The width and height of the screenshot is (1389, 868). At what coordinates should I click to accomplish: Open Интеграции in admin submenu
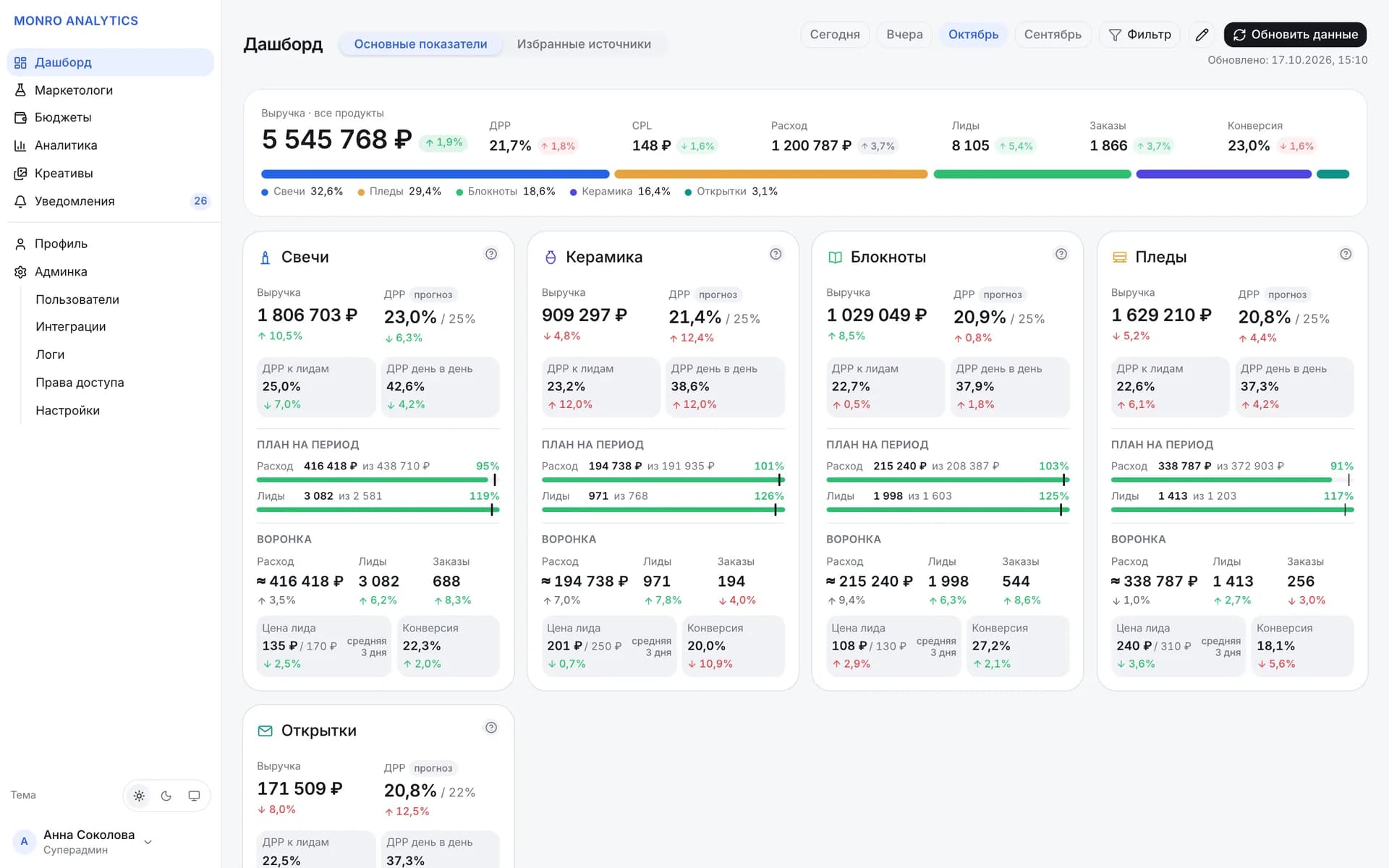[71, 327]
